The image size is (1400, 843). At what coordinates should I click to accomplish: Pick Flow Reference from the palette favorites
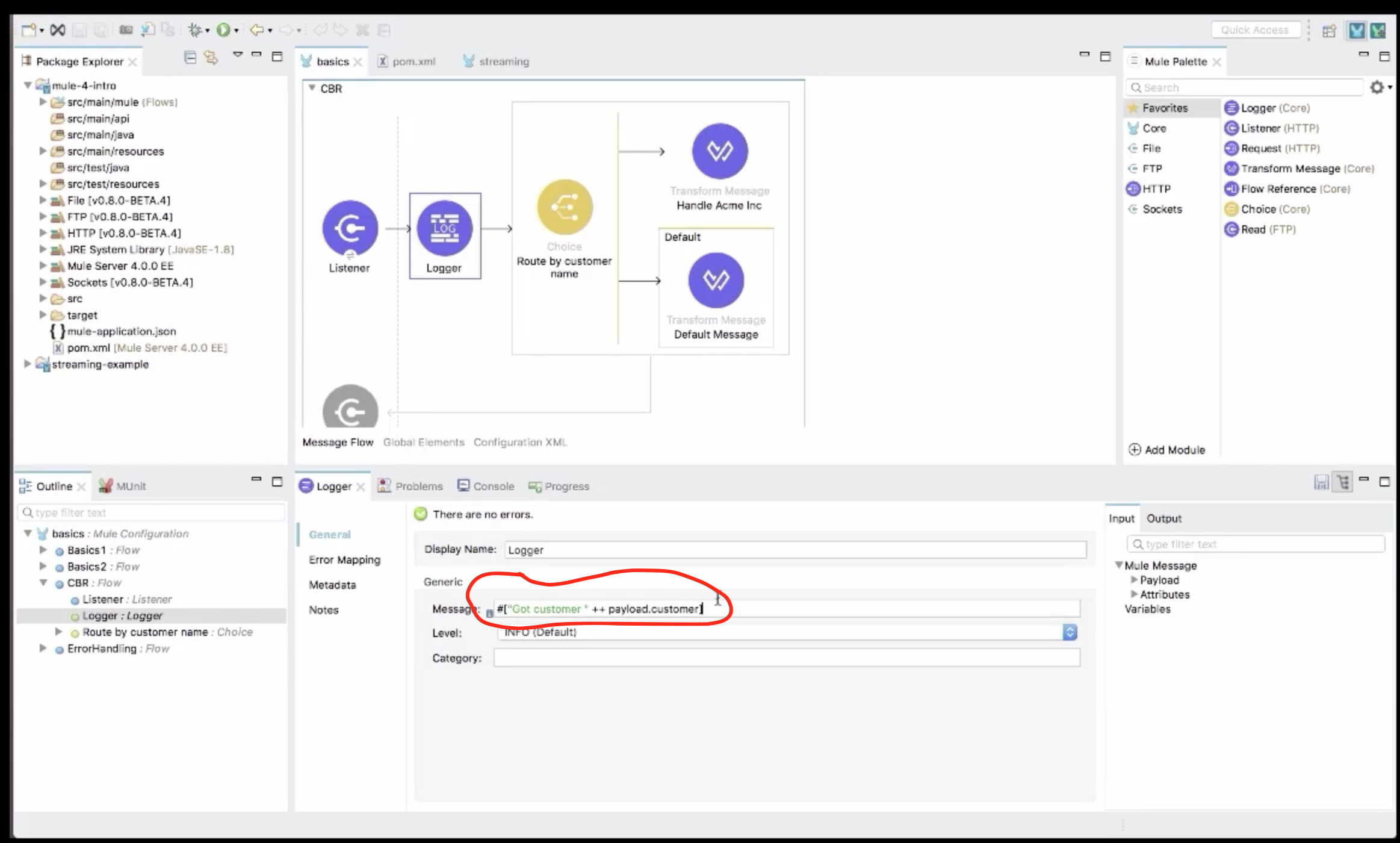pos(1278,189)
